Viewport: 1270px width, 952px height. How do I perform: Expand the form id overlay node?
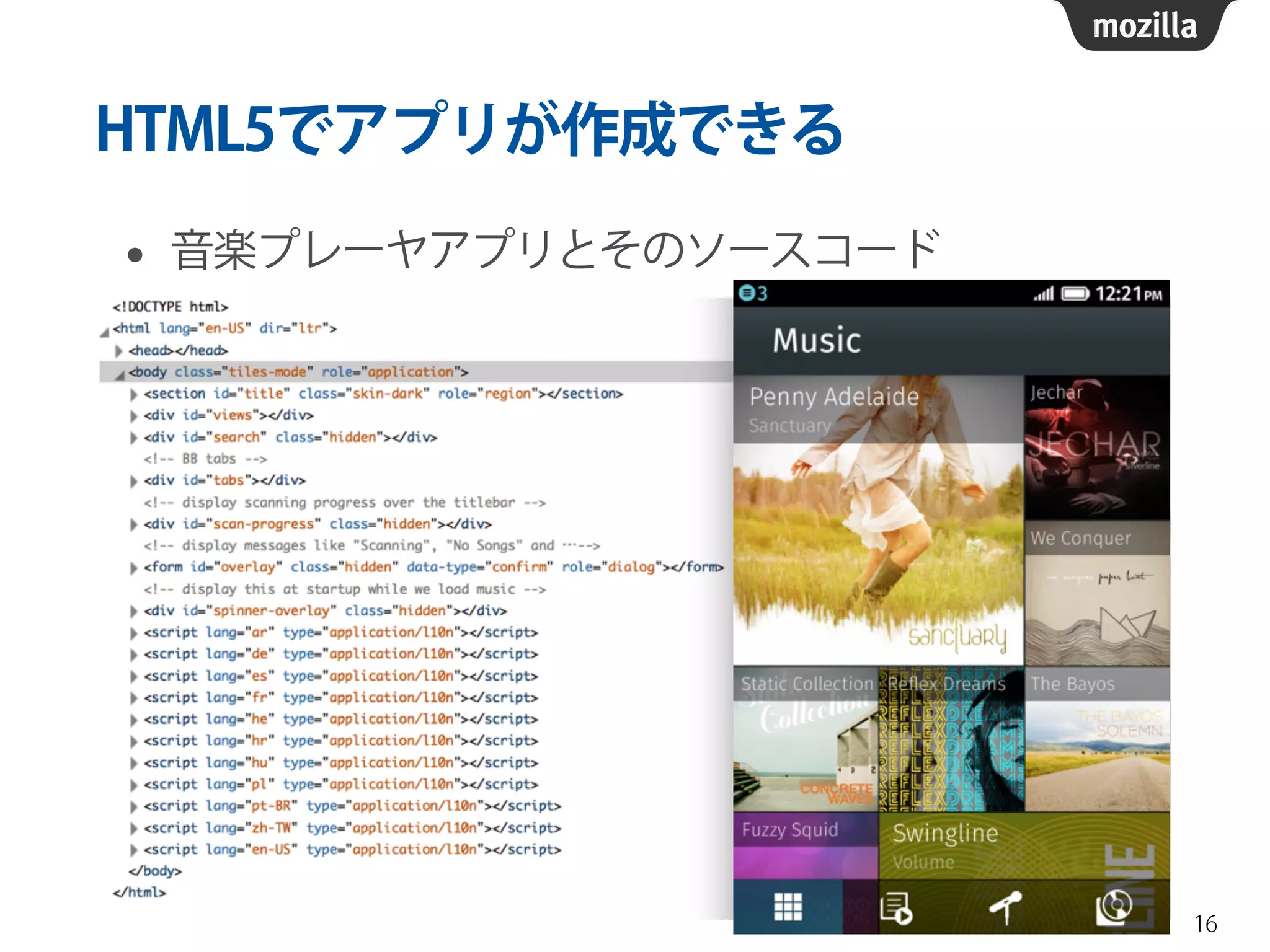(133, 568)
